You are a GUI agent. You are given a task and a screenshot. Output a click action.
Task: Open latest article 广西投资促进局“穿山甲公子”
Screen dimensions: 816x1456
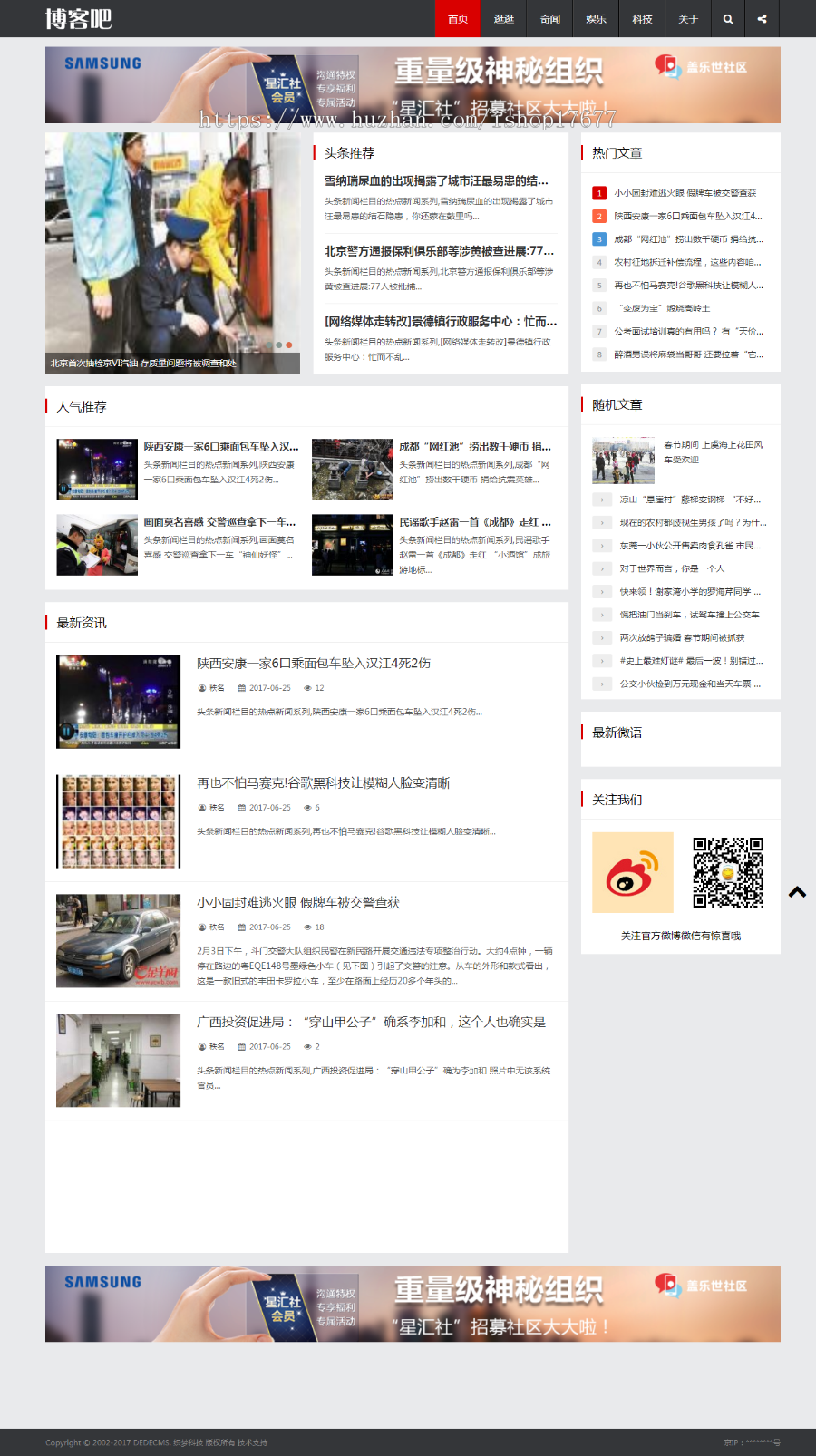point(372,1022)
